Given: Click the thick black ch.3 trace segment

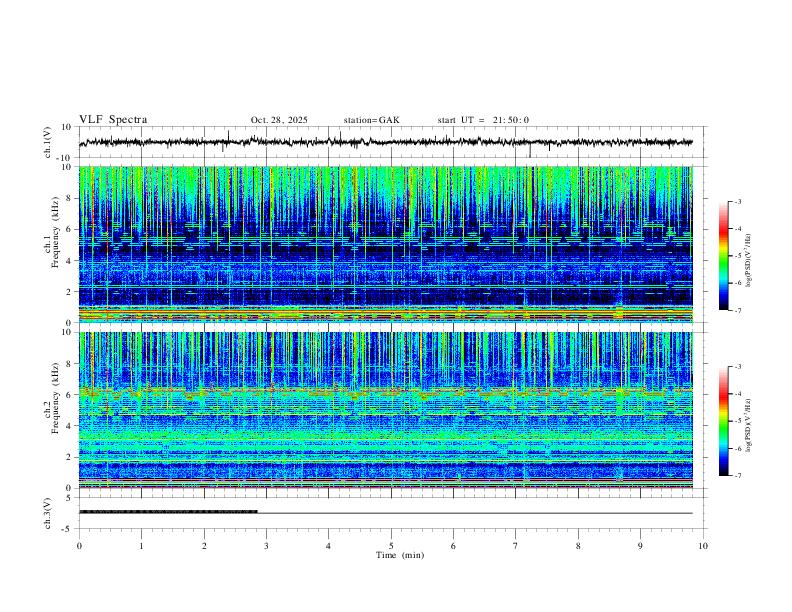Looking at the screenshot, I should tap(168, 512).
